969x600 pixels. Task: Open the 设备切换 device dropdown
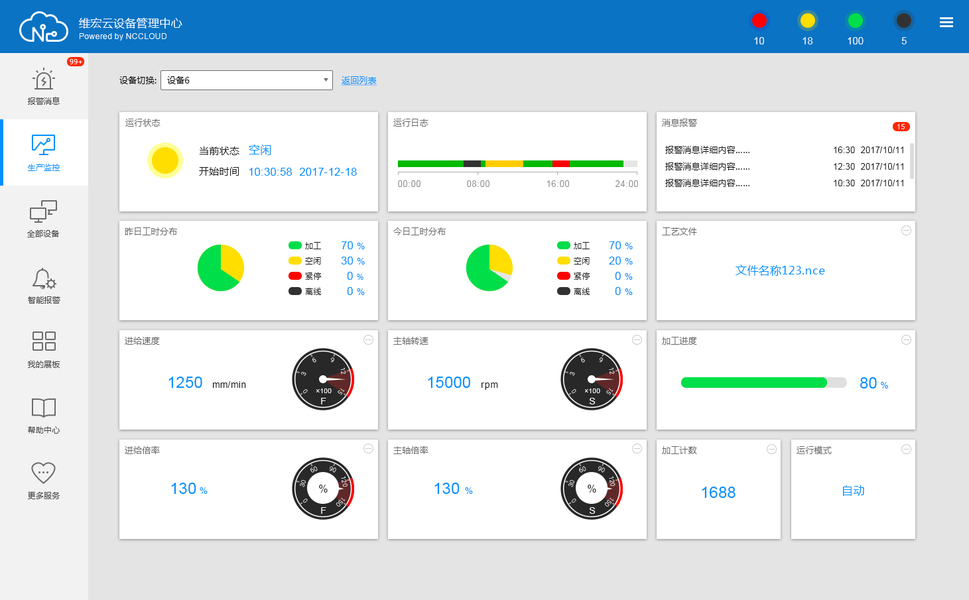click(247, 80)
